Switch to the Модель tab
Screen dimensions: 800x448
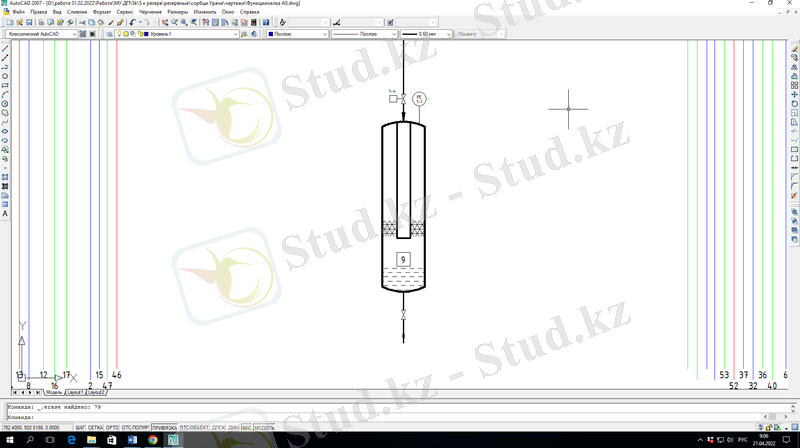54,392
